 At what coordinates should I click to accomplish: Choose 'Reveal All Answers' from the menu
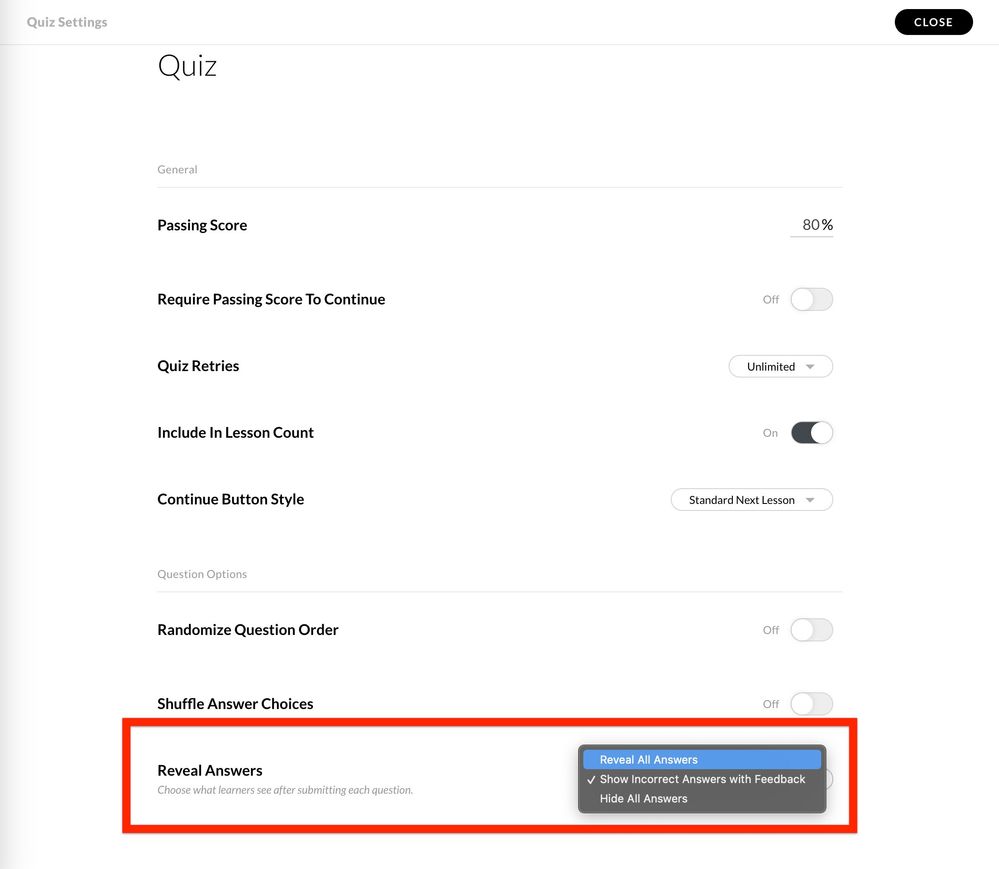[x=648, y=760]
